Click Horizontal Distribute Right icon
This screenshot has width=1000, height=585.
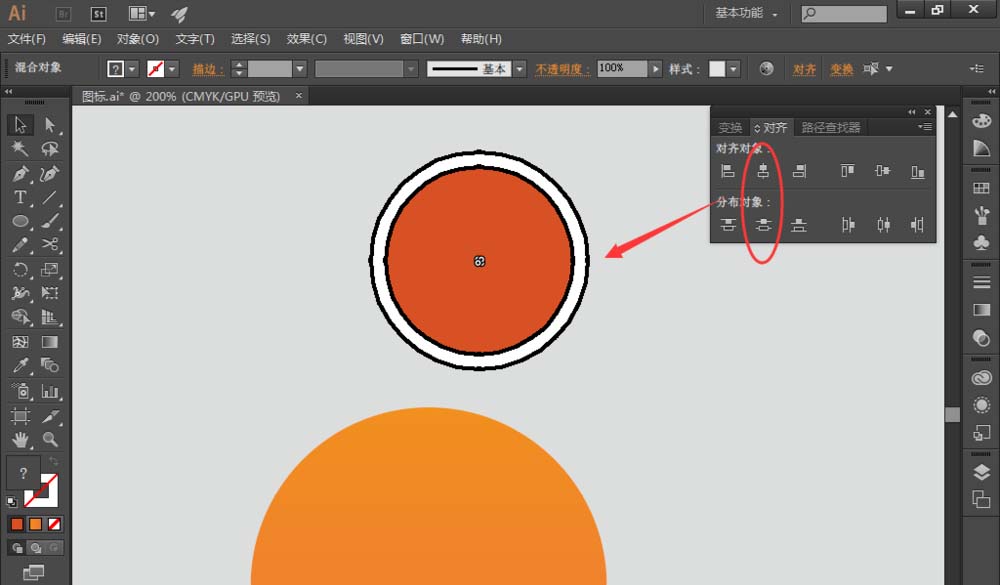tap(918, 225)
